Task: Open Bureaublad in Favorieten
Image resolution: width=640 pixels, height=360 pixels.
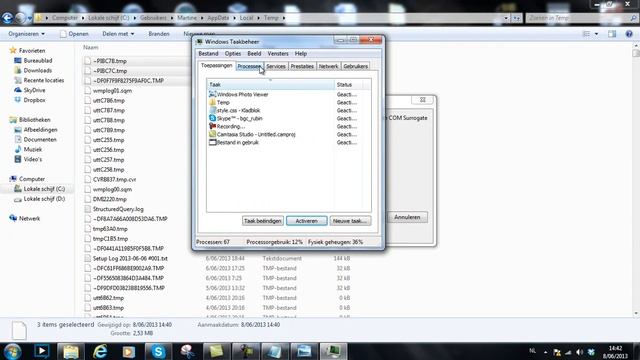Action: point(33,60)
